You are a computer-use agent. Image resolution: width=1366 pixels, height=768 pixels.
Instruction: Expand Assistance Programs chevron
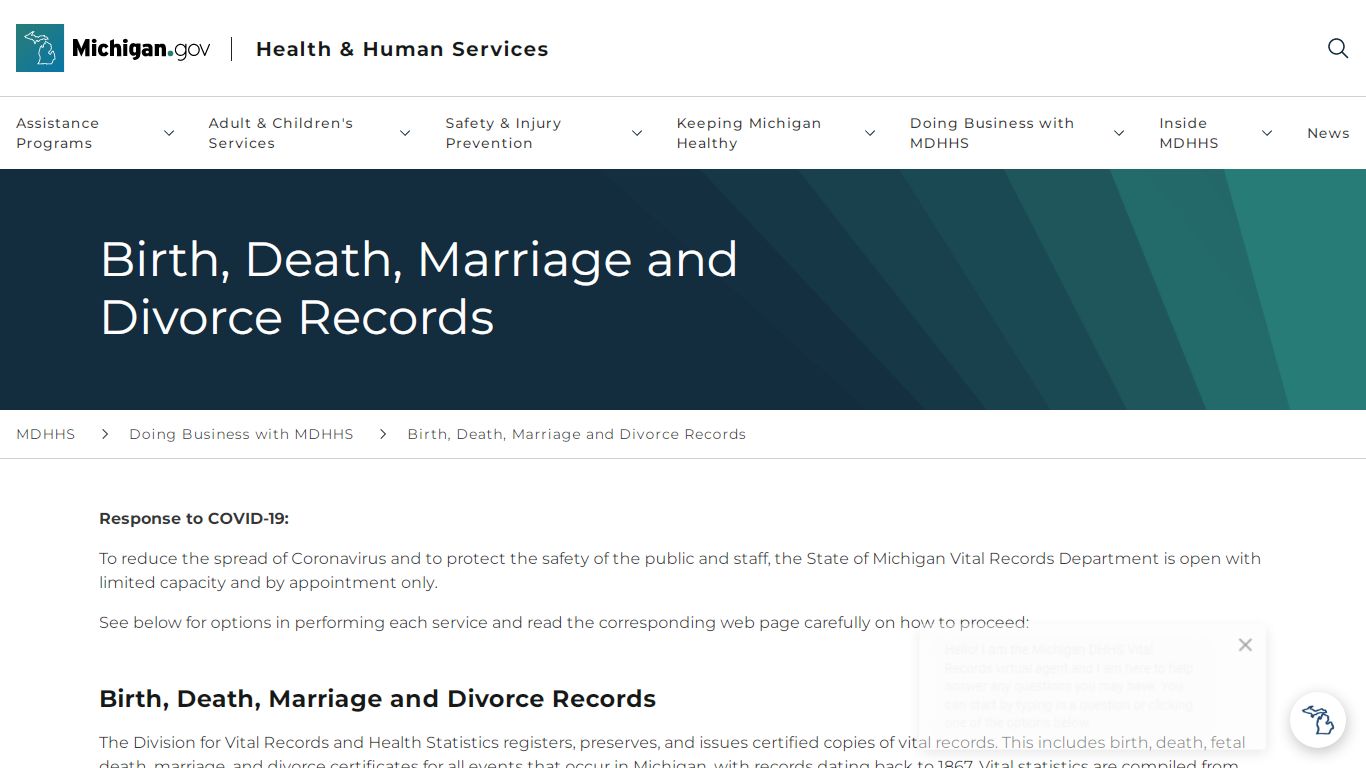click(x=169, y=133)
